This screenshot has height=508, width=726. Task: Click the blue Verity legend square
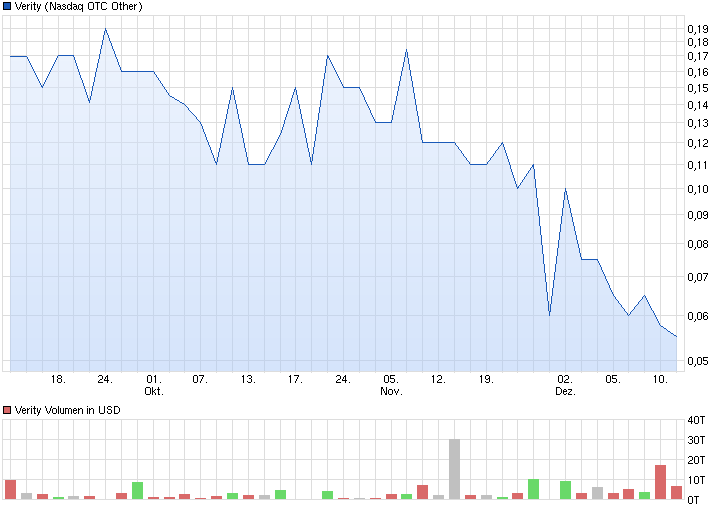pyautogui.click(x=7, y=6)
